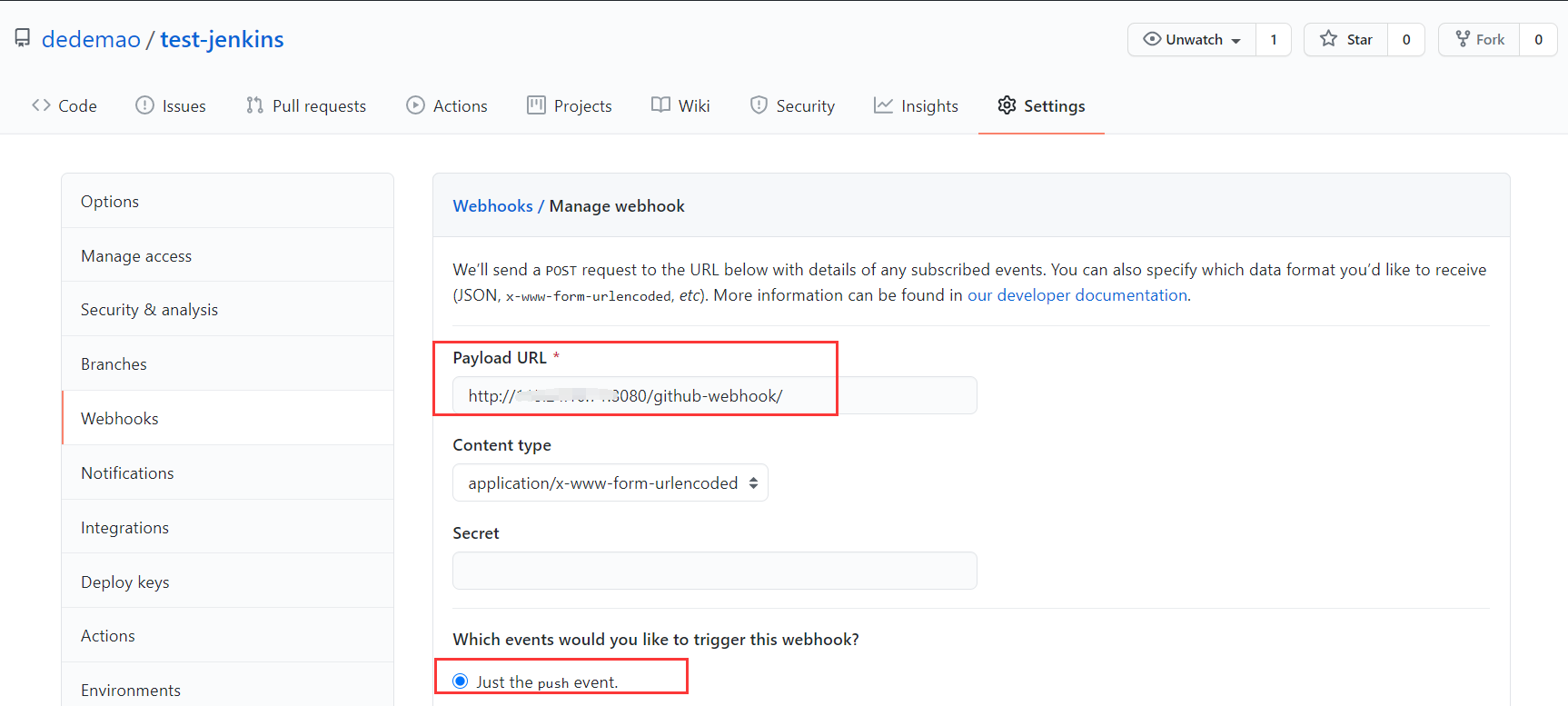Open the test-jenkins repository link

click(222, 39)
